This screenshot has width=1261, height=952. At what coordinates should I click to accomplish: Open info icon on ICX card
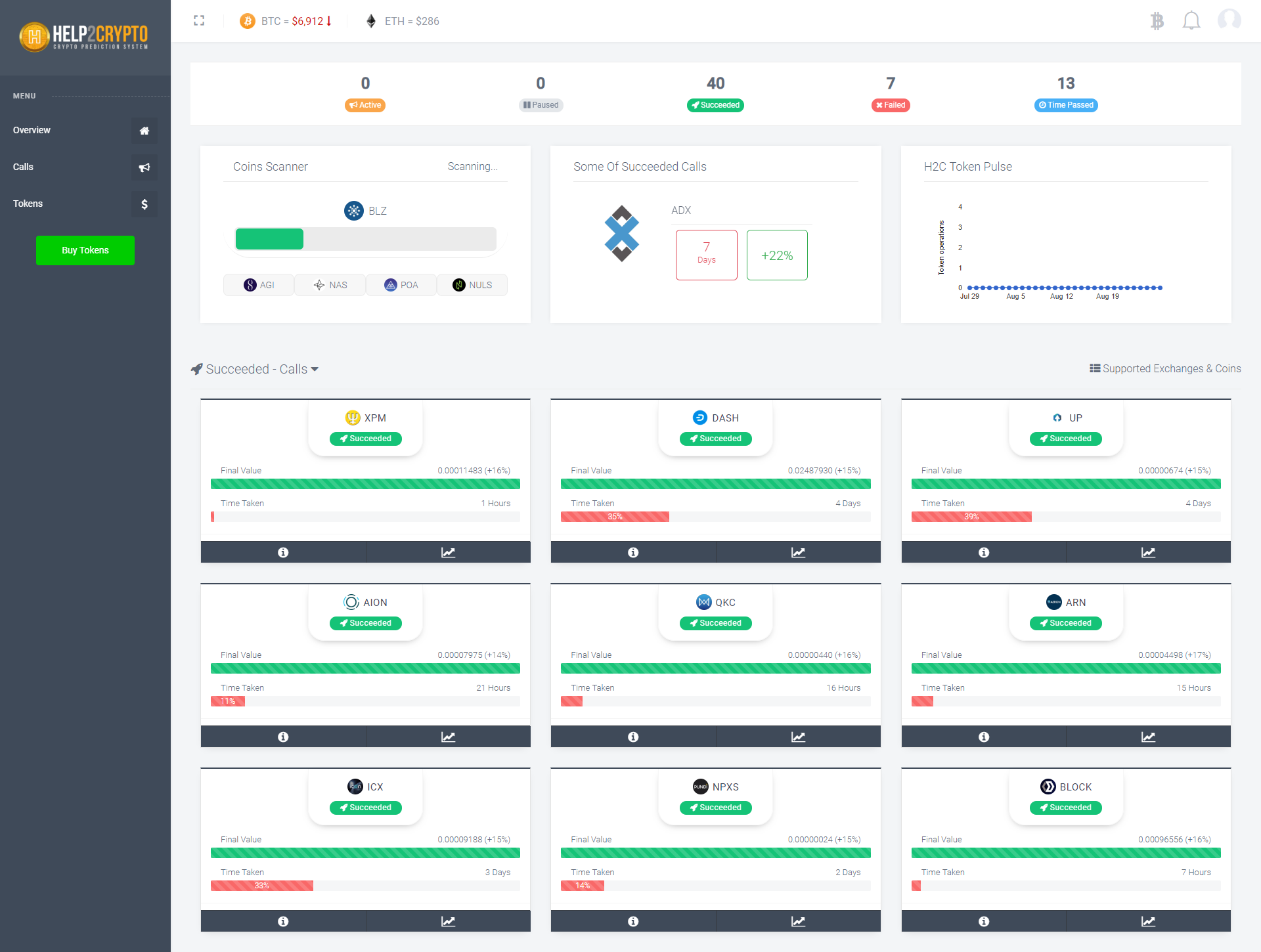[x=283, y=921]
